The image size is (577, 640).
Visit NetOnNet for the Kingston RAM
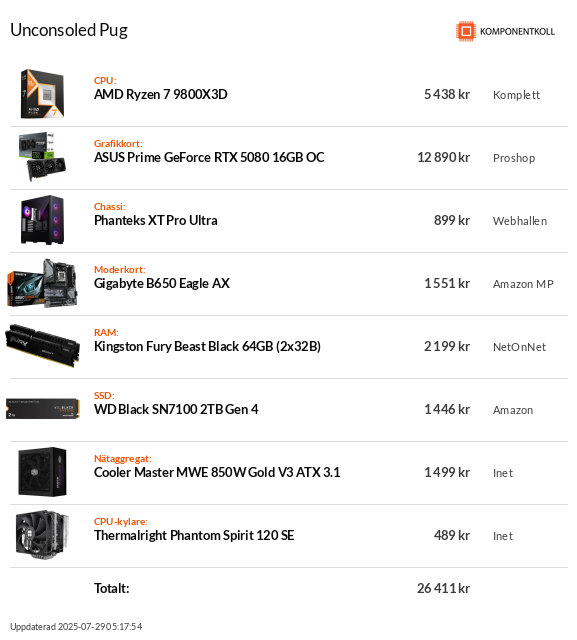click(x=519, y=347)
